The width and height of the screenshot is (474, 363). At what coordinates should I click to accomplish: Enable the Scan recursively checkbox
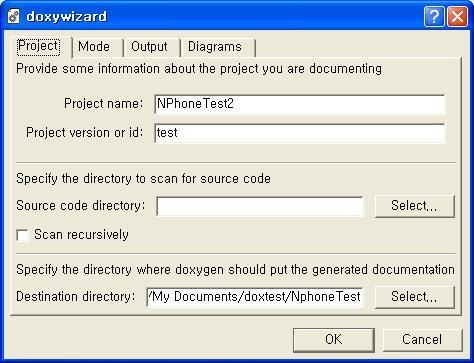coord(23,235)
